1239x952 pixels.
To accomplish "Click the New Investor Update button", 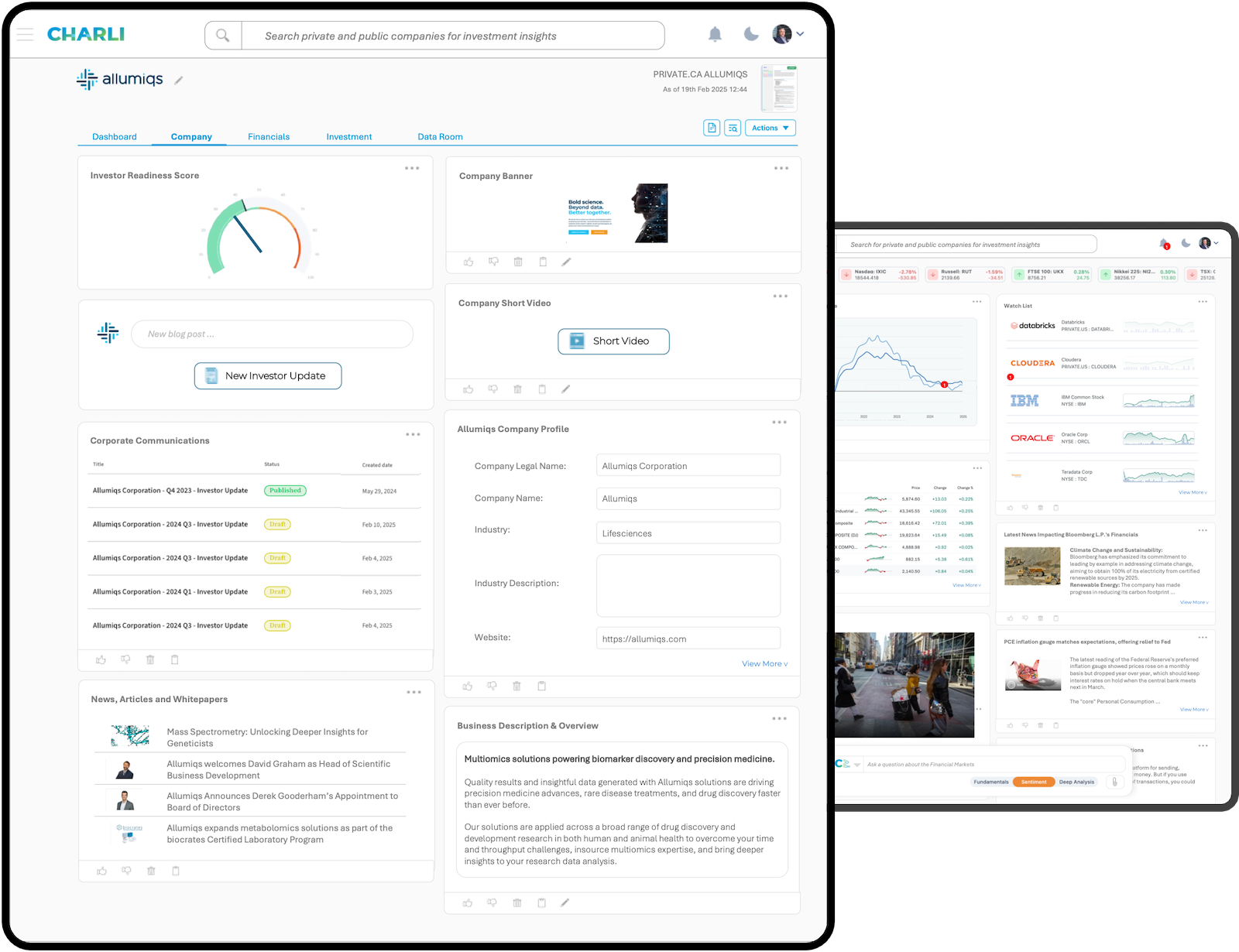I will tap(268, 376).
